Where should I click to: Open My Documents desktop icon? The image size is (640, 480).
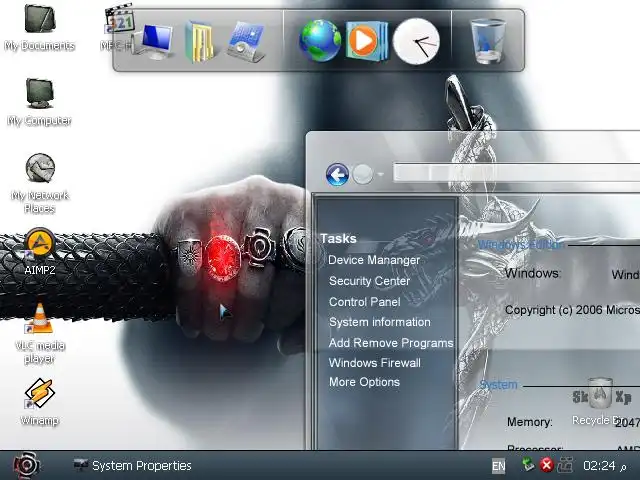[40, 27]
